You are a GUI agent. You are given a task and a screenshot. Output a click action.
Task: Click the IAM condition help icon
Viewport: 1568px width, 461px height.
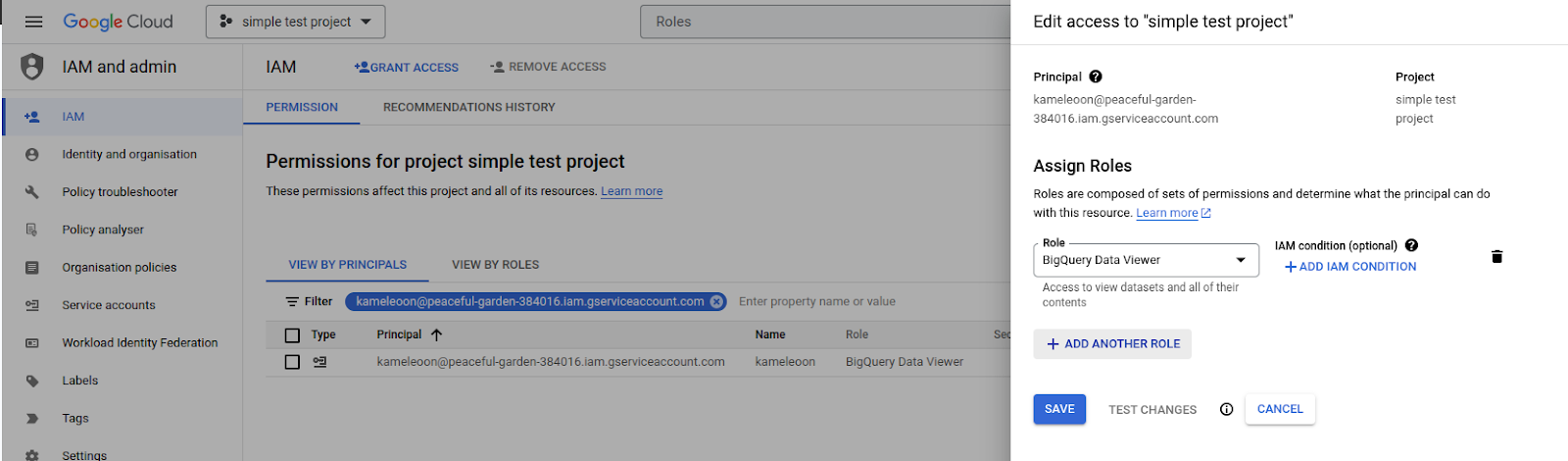point(1411,245)
